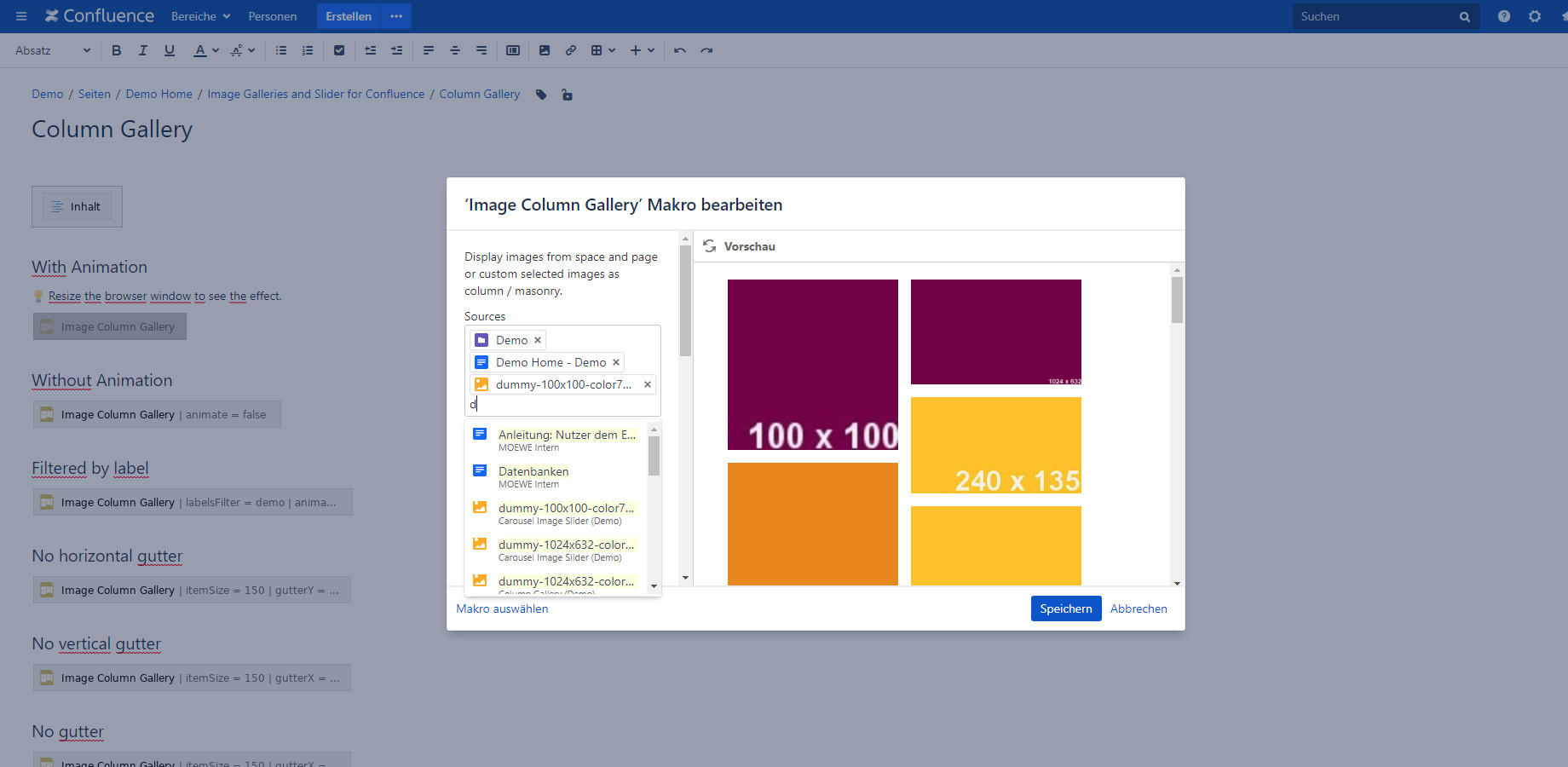Open page restrictions lock icon

pyautogui.click(x=567, y=95)
